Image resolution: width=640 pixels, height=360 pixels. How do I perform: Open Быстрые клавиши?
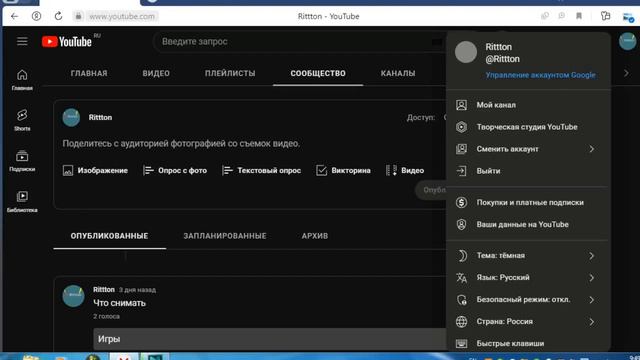pos(528,343)
